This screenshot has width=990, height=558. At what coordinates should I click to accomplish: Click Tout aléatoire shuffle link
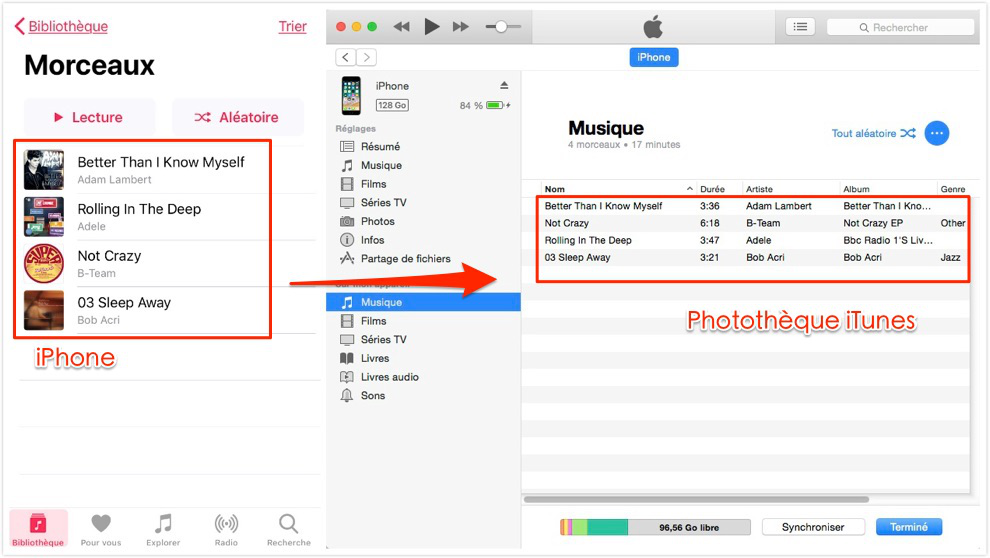click(873, 133)
